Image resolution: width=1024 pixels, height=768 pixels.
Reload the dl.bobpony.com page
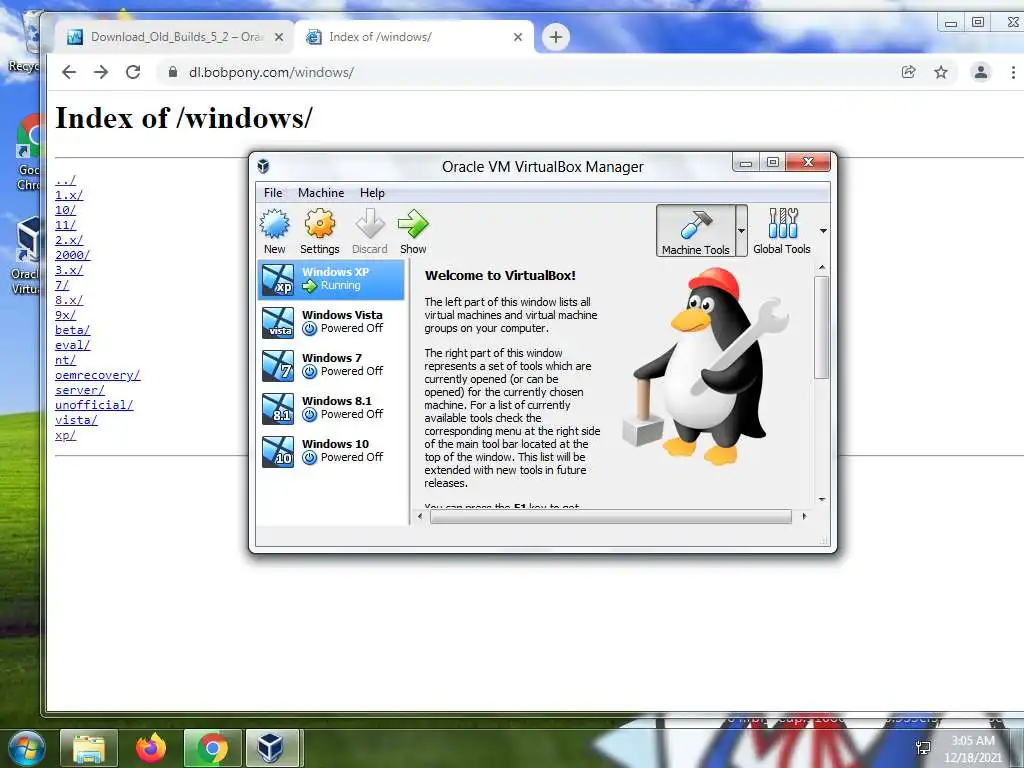[133, 72]
